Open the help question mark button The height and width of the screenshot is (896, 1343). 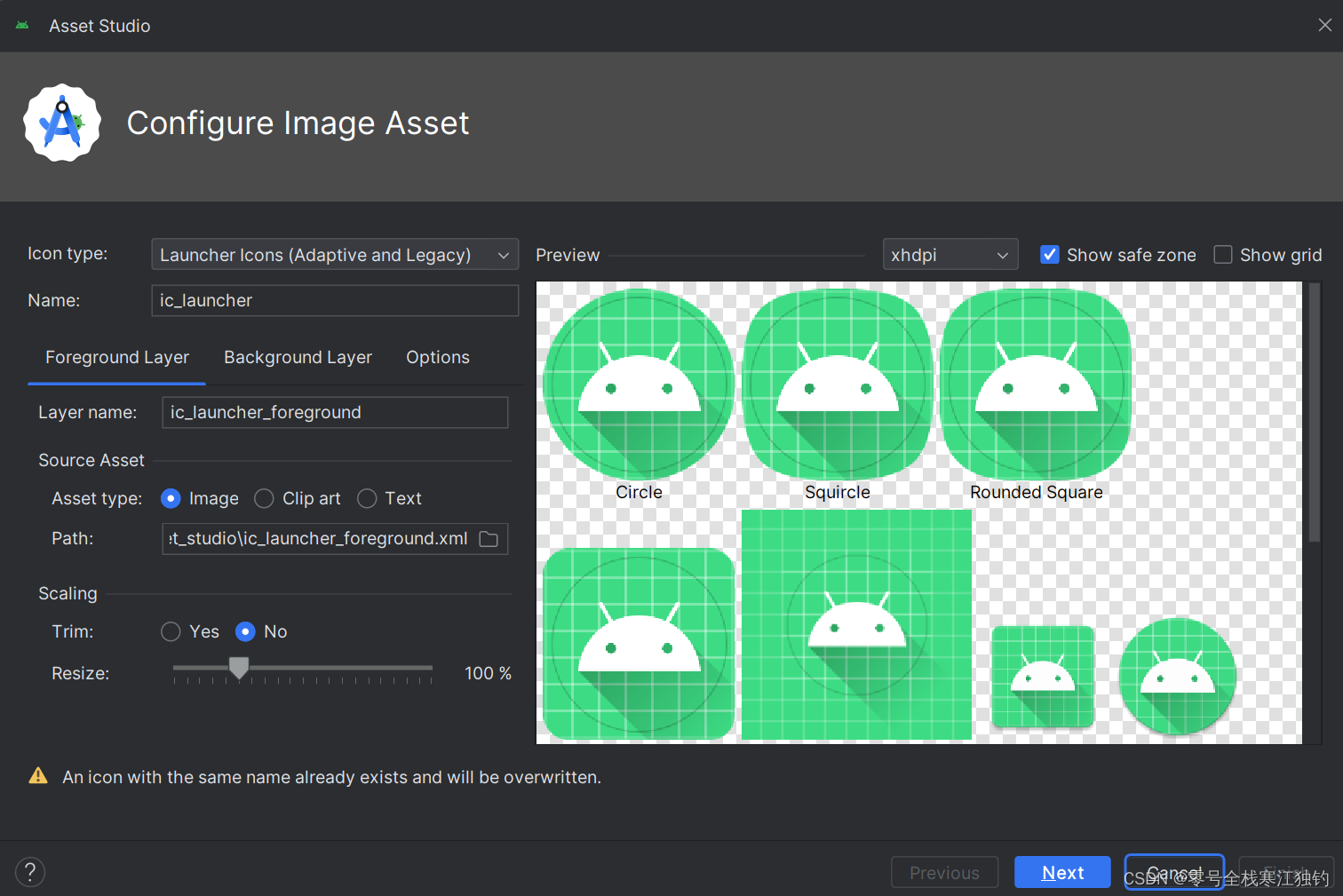click(x=30, y=872)
